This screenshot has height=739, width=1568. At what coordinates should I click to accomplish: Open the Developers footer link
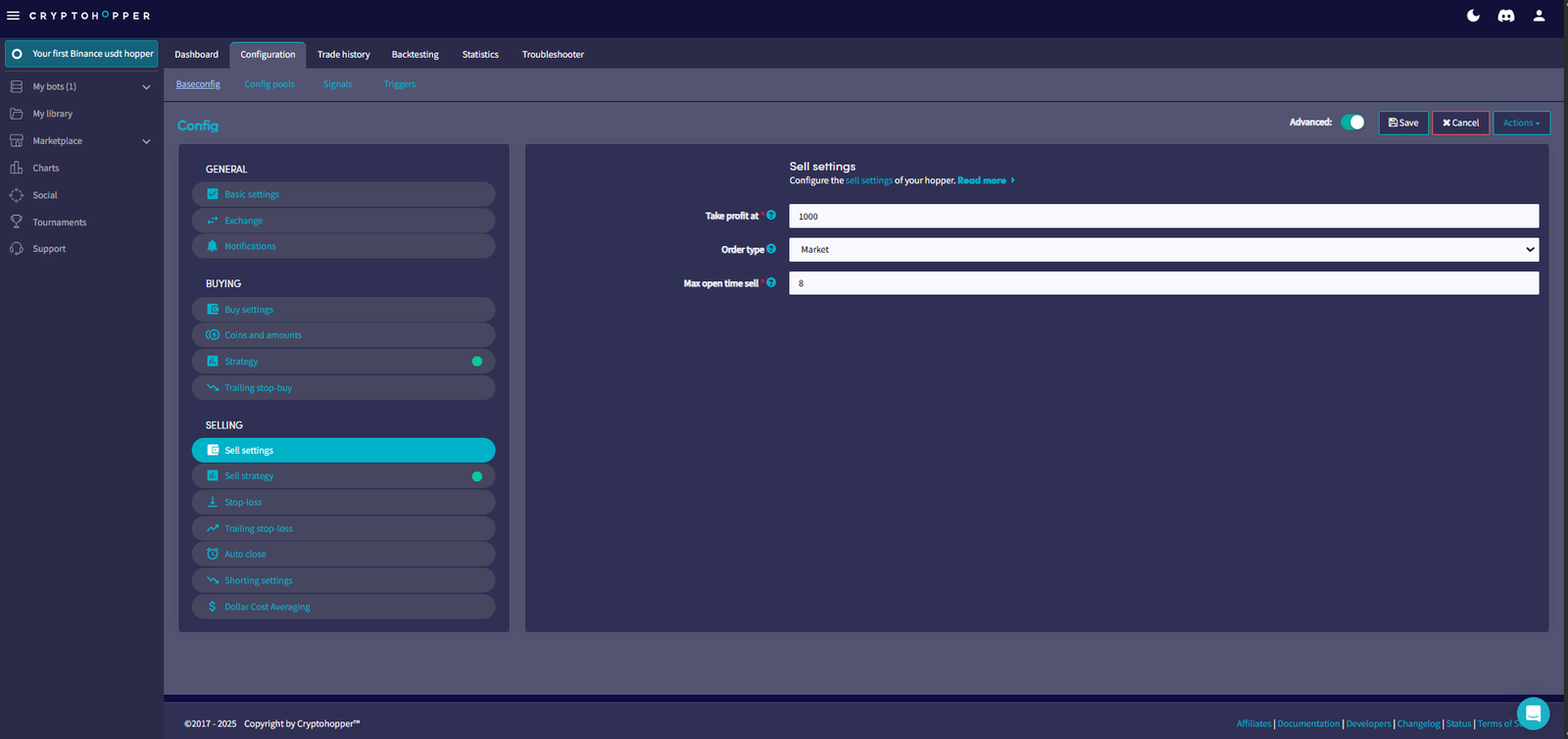pos(1368,723)
